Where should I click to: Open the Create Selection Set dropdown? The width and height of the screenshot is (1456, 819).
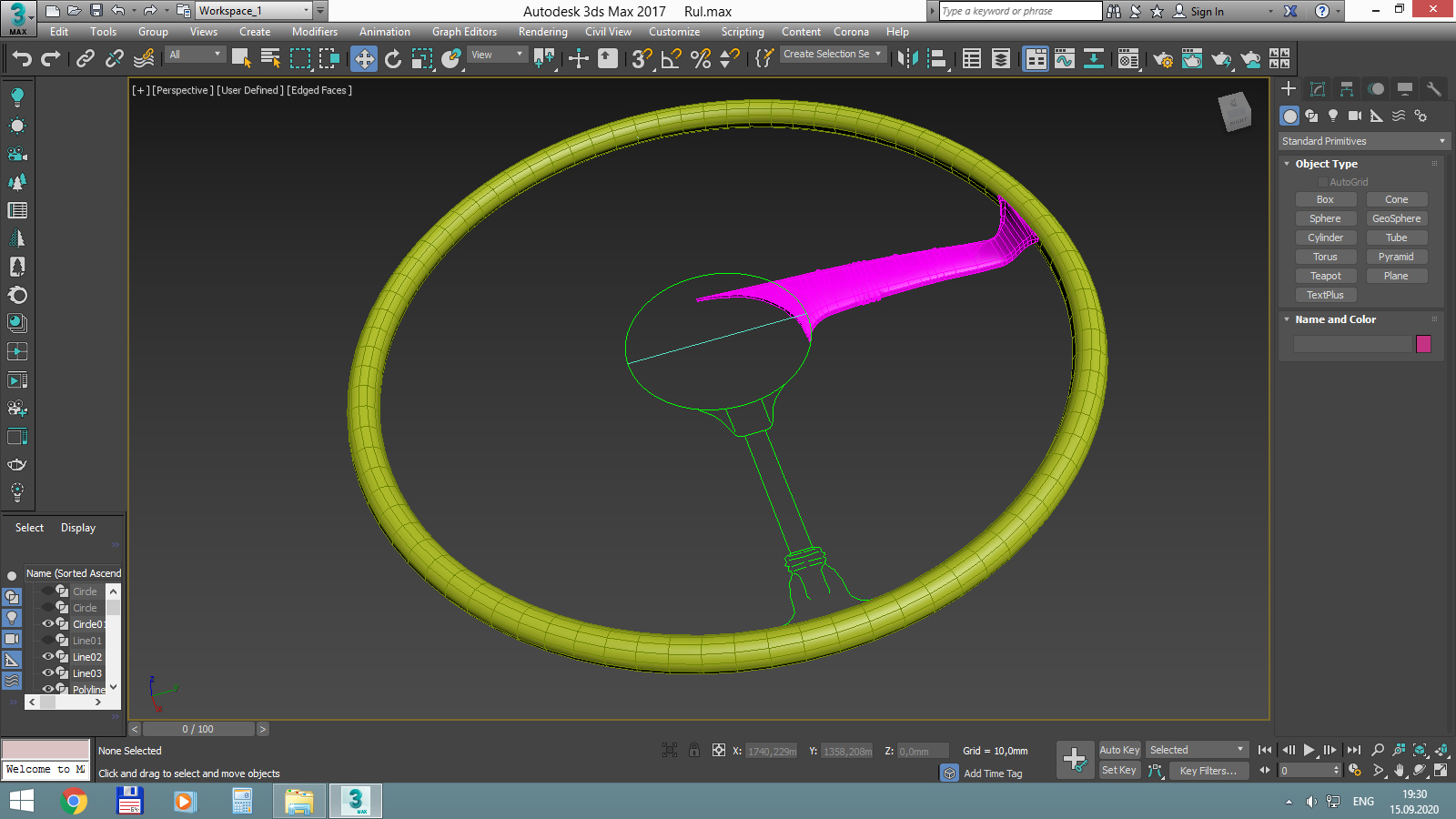click(833, 54)
